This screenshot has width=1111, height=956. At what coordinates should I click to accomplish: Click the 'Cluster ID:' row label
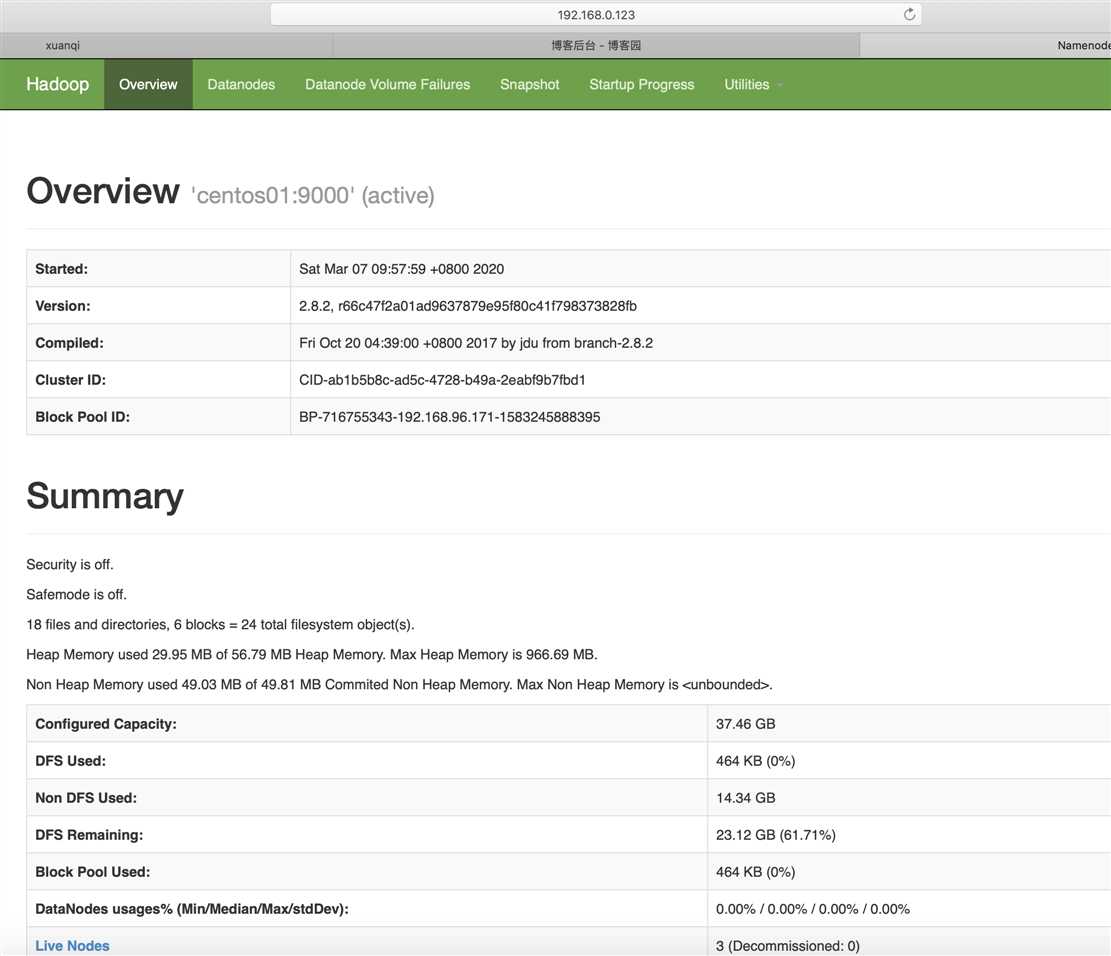point(71,380)
